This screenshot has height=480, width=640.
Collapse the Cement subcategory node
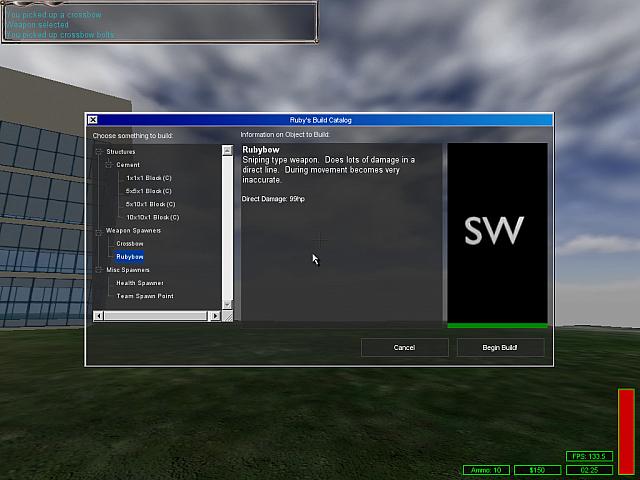click(109, 165)
